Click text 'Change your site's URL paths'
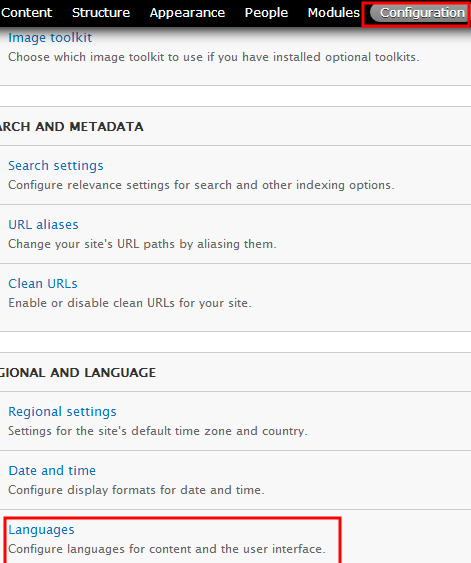Viewport: 471px width, 563px height. 93,244
